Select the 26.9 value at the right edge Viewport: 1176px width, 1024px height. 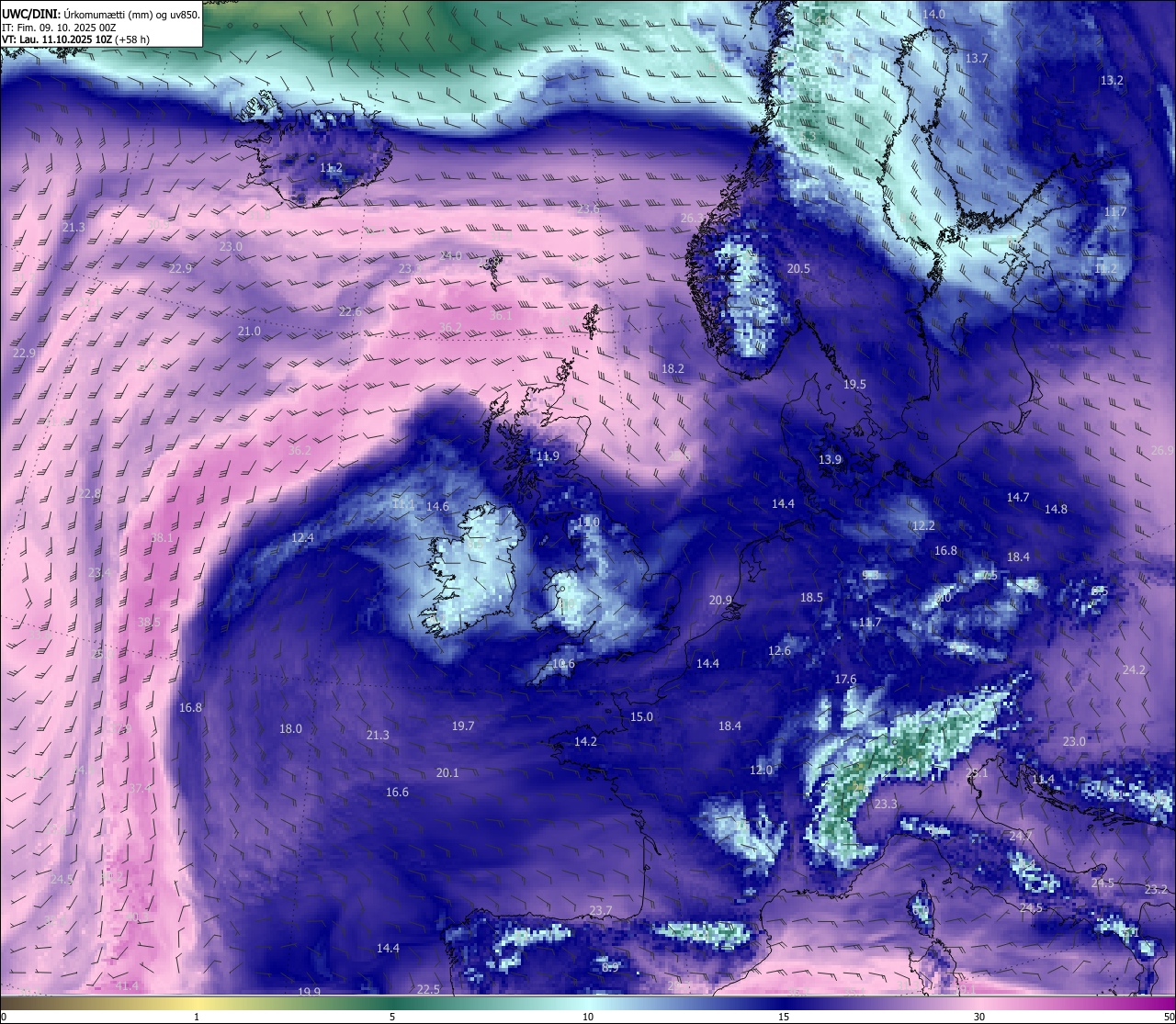[1162, 450]
